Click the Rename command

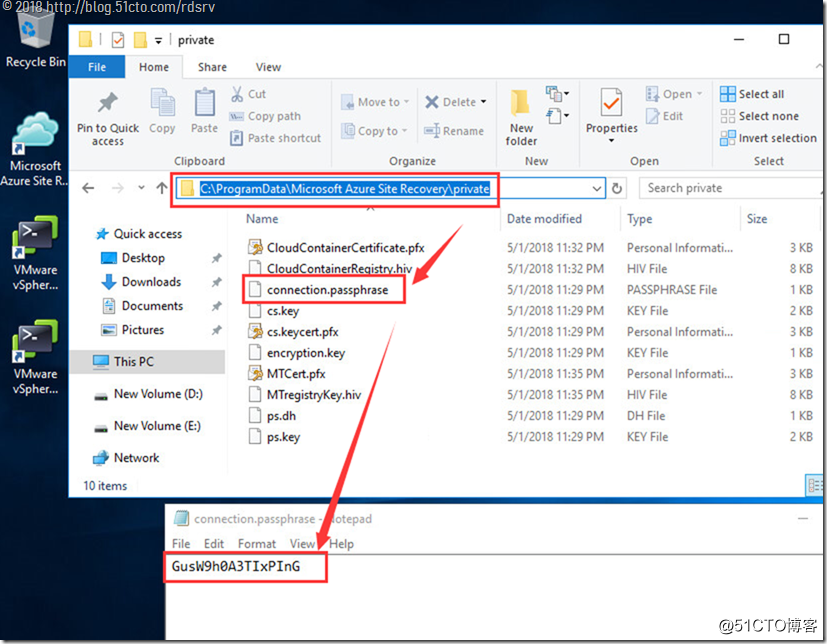(x=454, y=130)
